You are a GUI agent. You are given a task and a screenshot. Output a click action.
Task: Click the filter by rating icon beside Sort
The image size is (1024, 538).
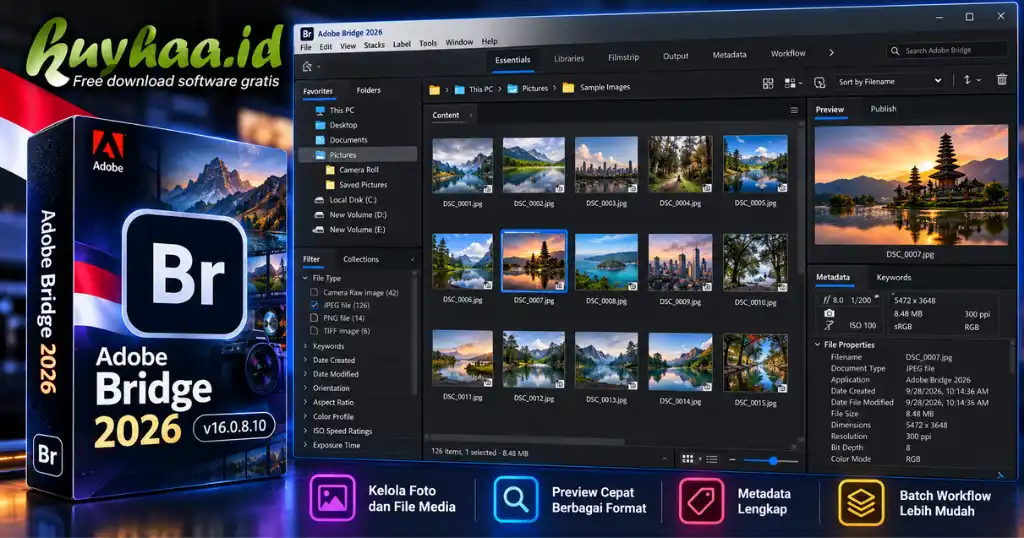[x=820, y=83]
